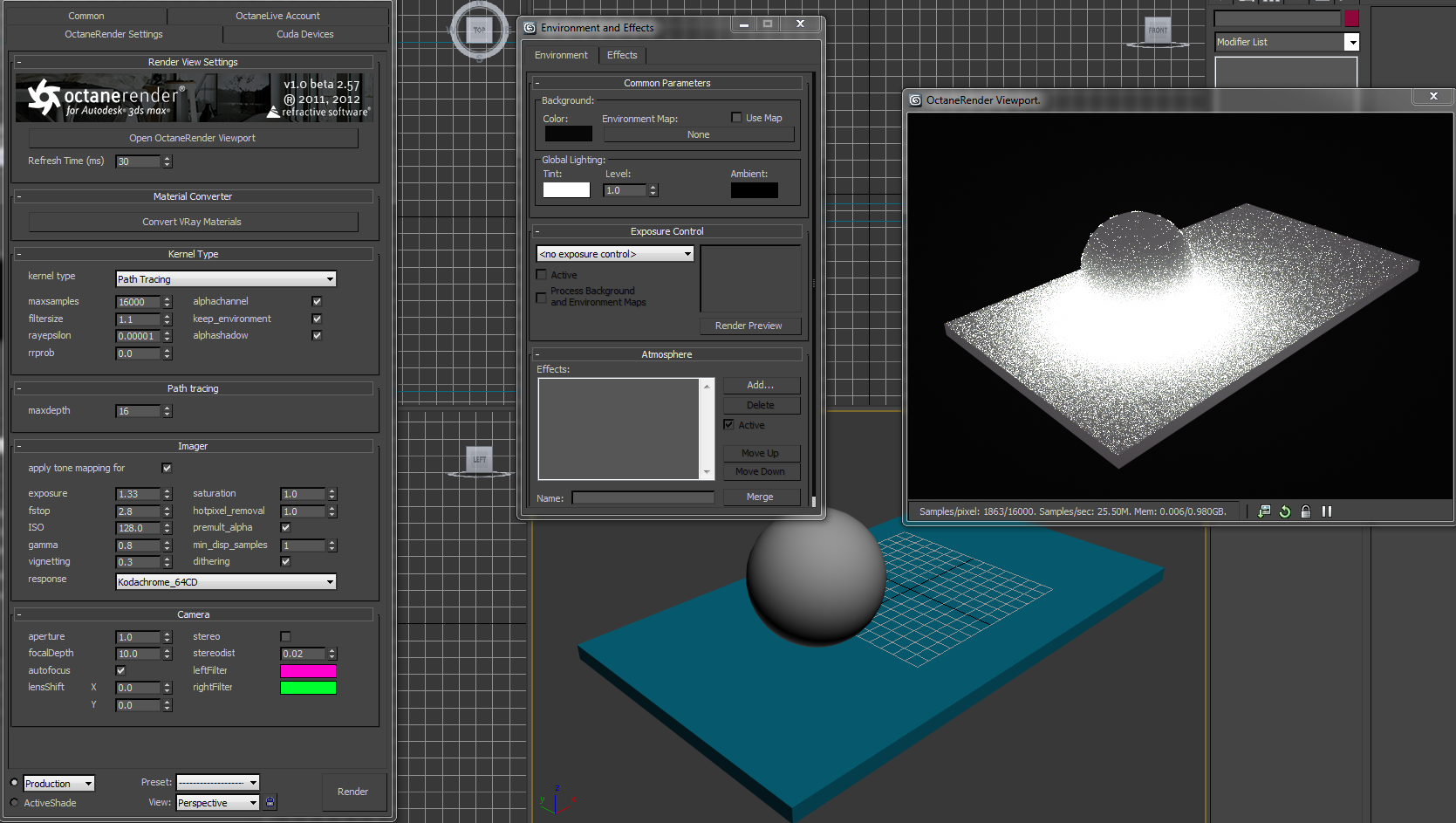Collapse the Kernel Type rollout
1456x823 pixels.
(193, 254)
